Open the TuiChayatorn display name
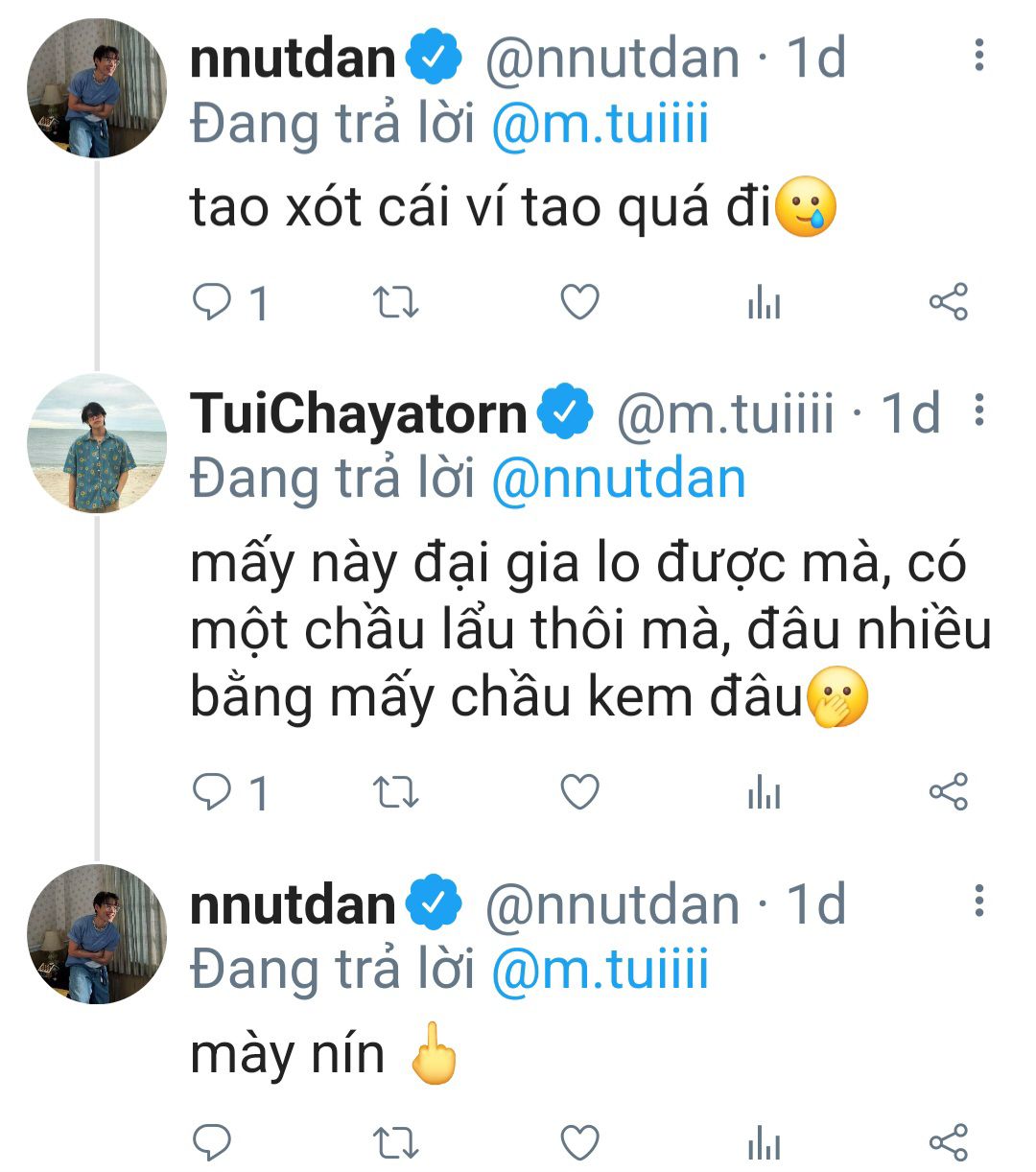This screenshot has height=1172, width=1036. [x=358, y=413]
